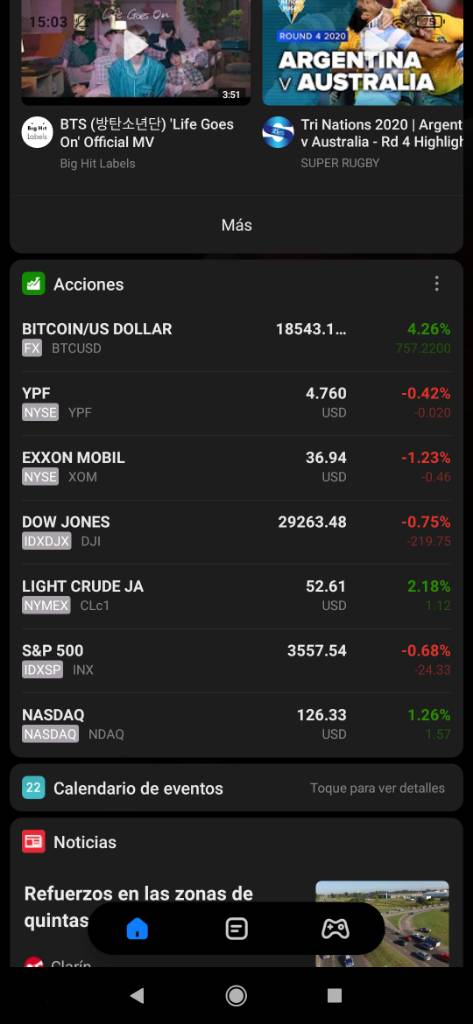The height and width of the screenshot is (1024, 473).
Task: Open the NASDAQ stock row
Action: point(236,724)
